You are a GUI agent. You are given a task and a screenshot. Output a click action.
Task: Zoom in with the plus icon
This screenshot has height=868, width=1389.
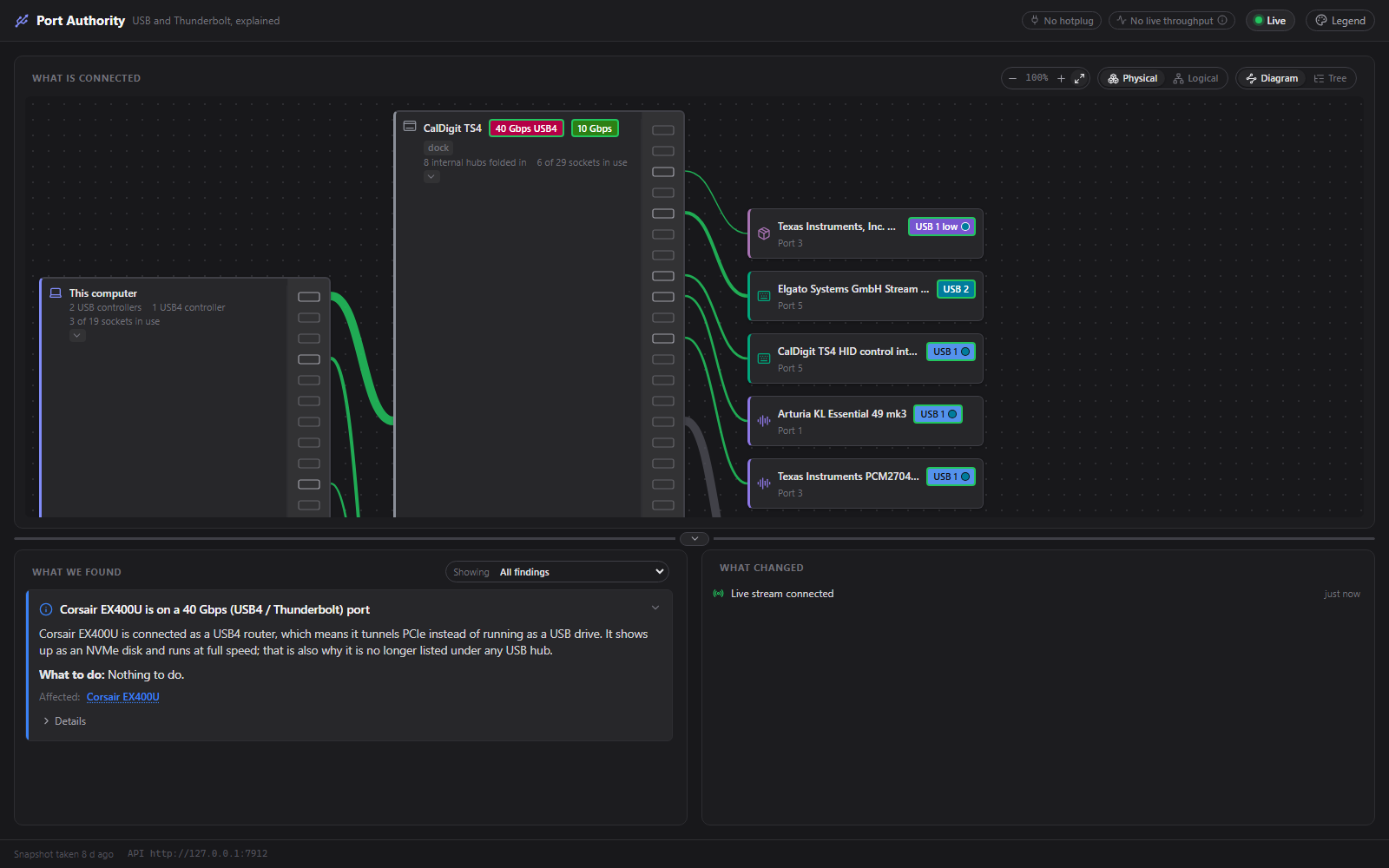(x=1061, y=78)
